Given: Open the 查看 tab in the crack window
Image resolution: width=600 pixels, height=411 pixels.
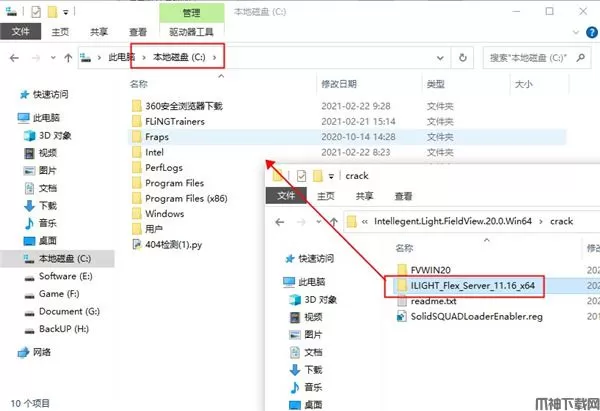Looking at the screenshot, I should (x=403, y=196).
